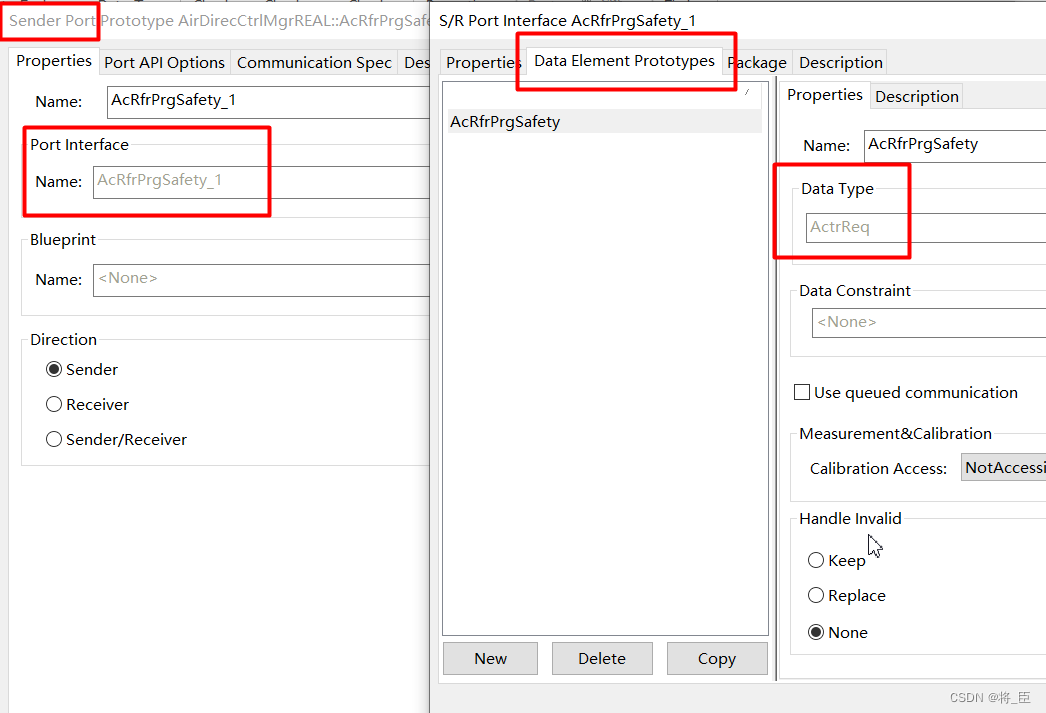Select the Receiver direction radio button
Image resolution: width=1046 pixels, height=713 pixels.
[54, 404]
